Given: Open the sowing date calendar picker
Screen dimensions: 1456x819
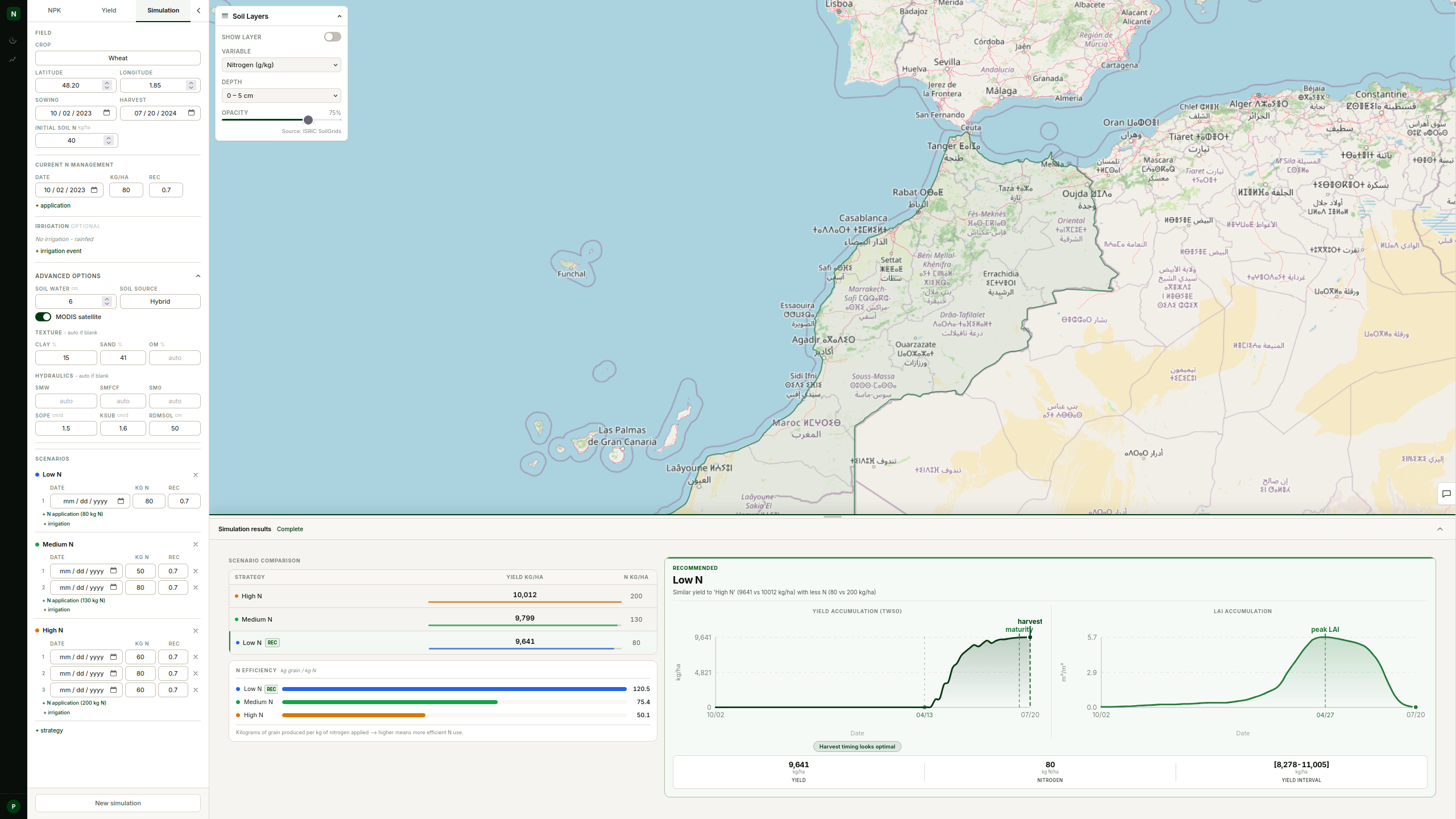Looking at the screenshot, I should pyautogui.click(x=106, y=113).
